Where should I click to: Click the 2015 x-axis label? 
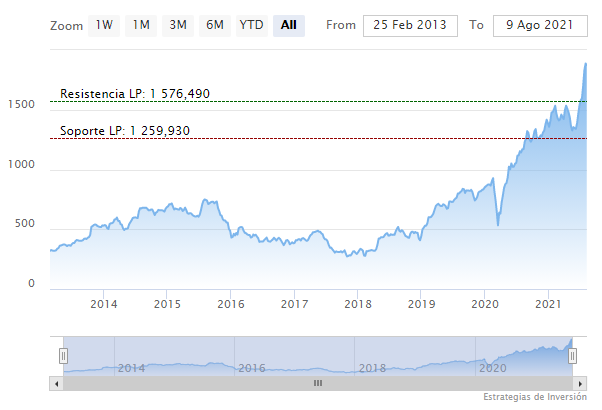[167, 304]
